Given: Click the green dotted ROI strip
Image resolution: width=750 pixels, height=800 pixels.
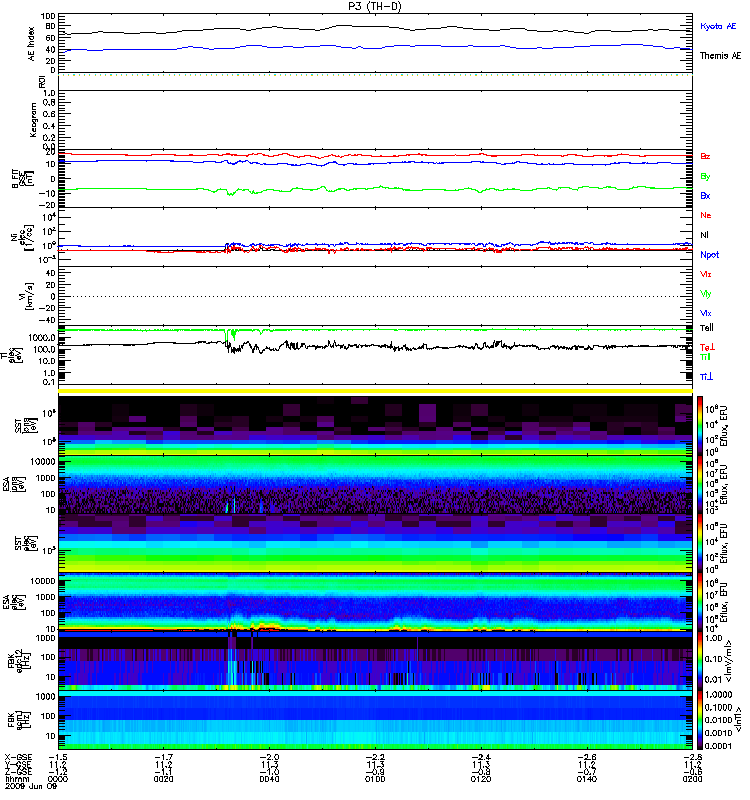Looking at the screenshot, I should pyautogui.click(x=376, y=75).
